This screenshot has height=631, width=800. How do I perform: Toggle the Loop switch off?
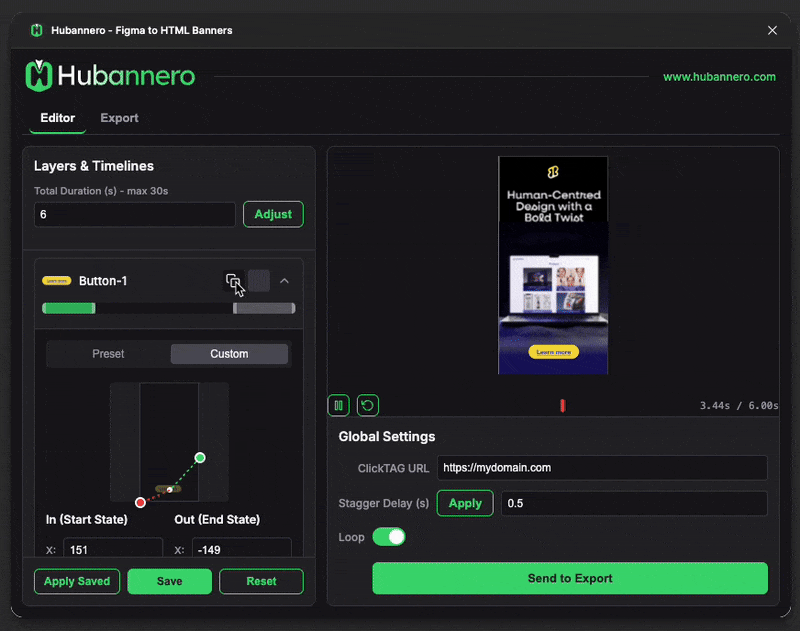(389, 537)
